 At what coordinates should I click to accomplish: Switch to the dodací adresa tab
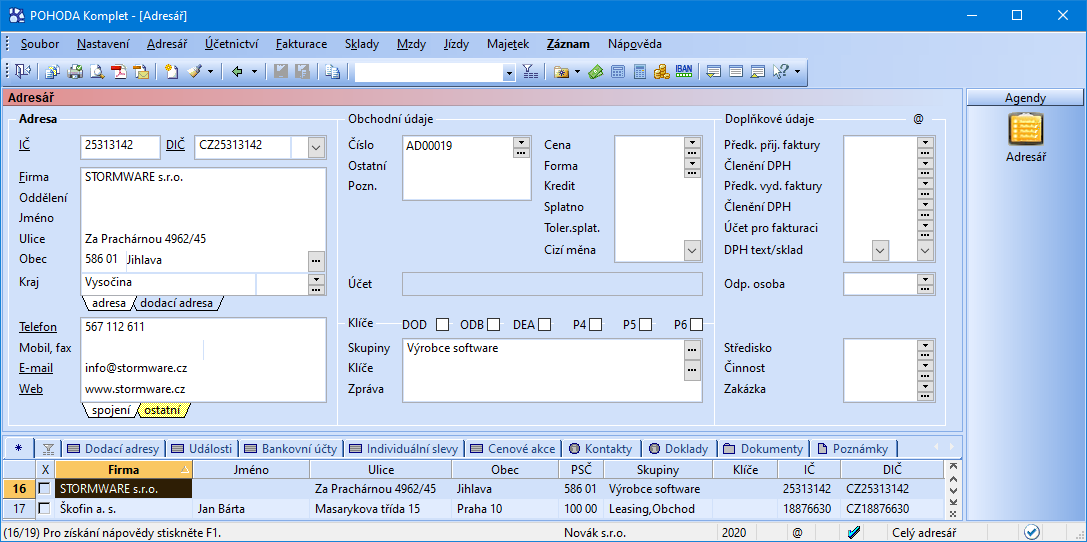tap(178, 304)
